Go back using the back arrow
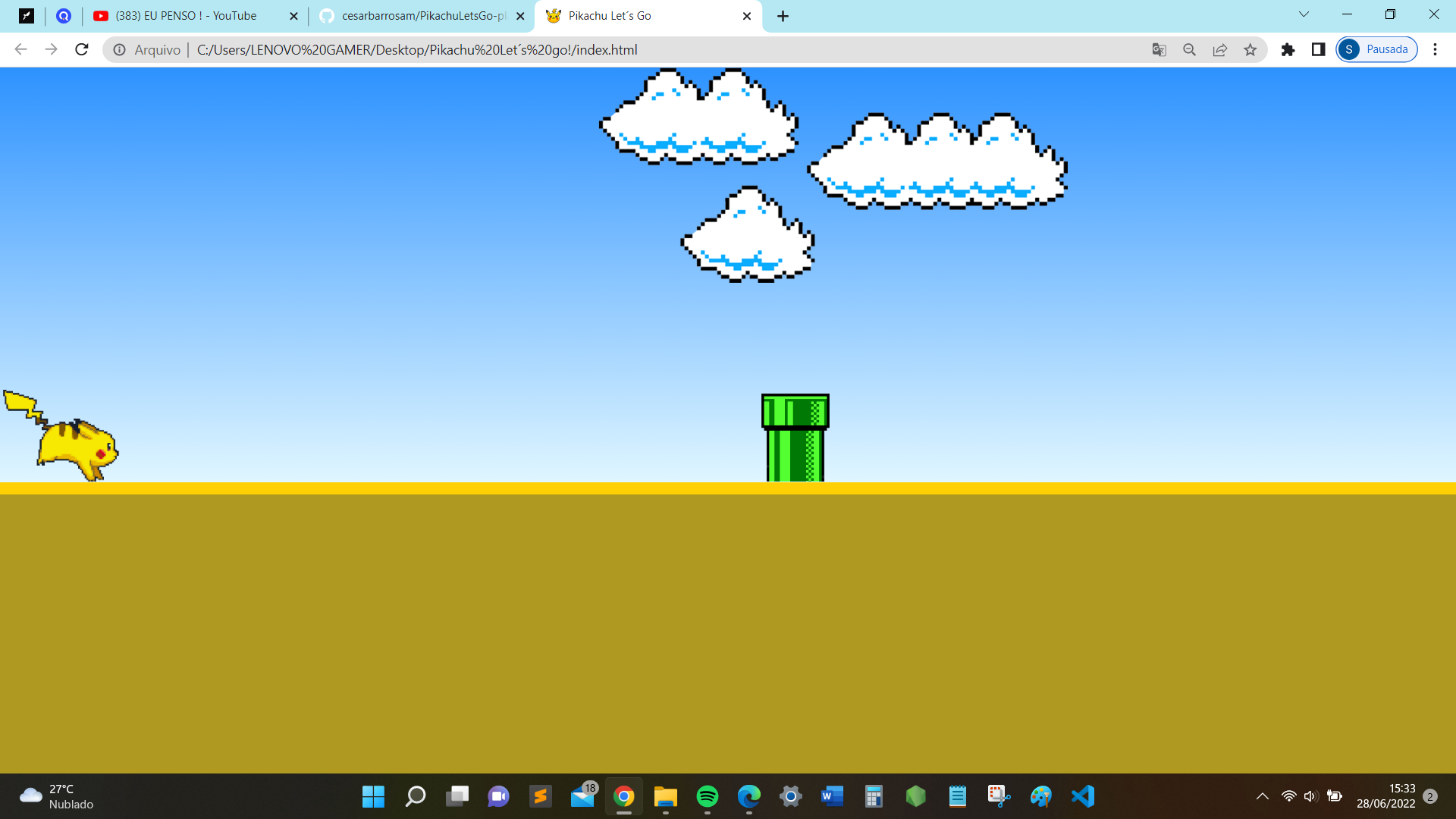 (x=20, y=49)
